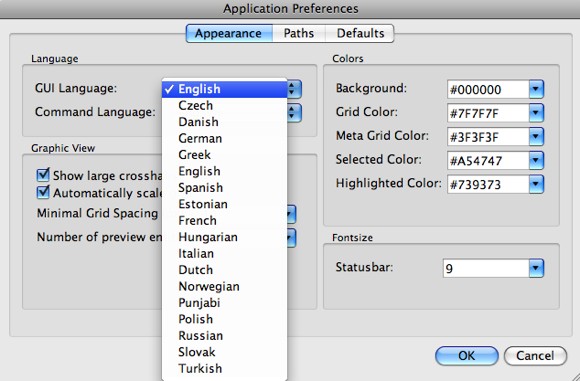The image size is (580, 381).
Task: Expand the Selected Color dropdown arrow
Action: coord(536,160)
